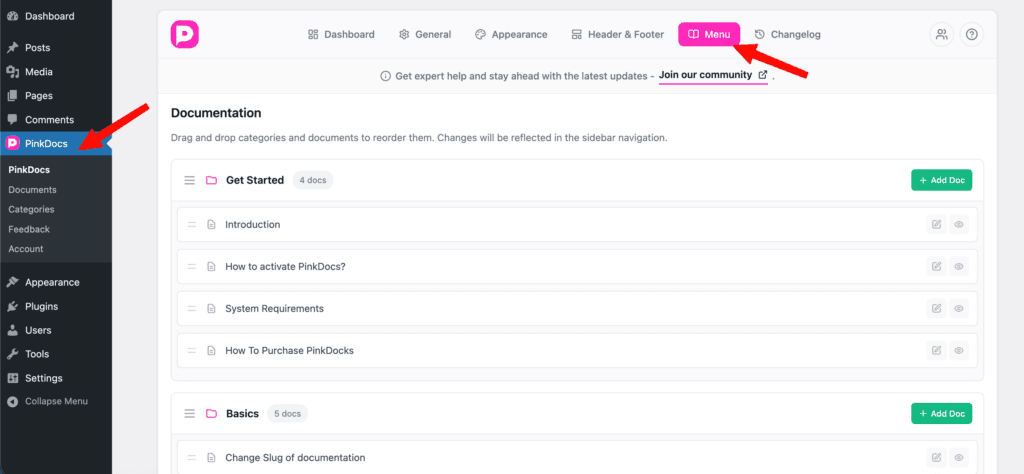
Task: Edit the System Requirements document
Action: pyautogui.click(x=936, y=309)
